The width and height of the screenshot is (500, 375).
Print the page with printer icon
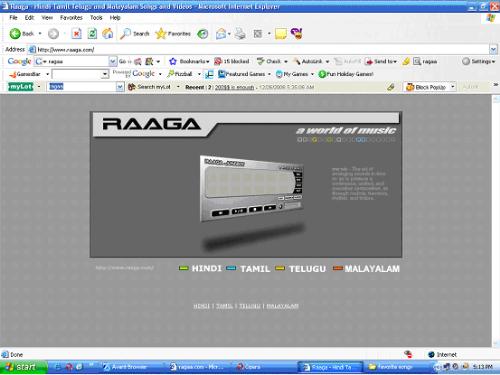(240, 34)
